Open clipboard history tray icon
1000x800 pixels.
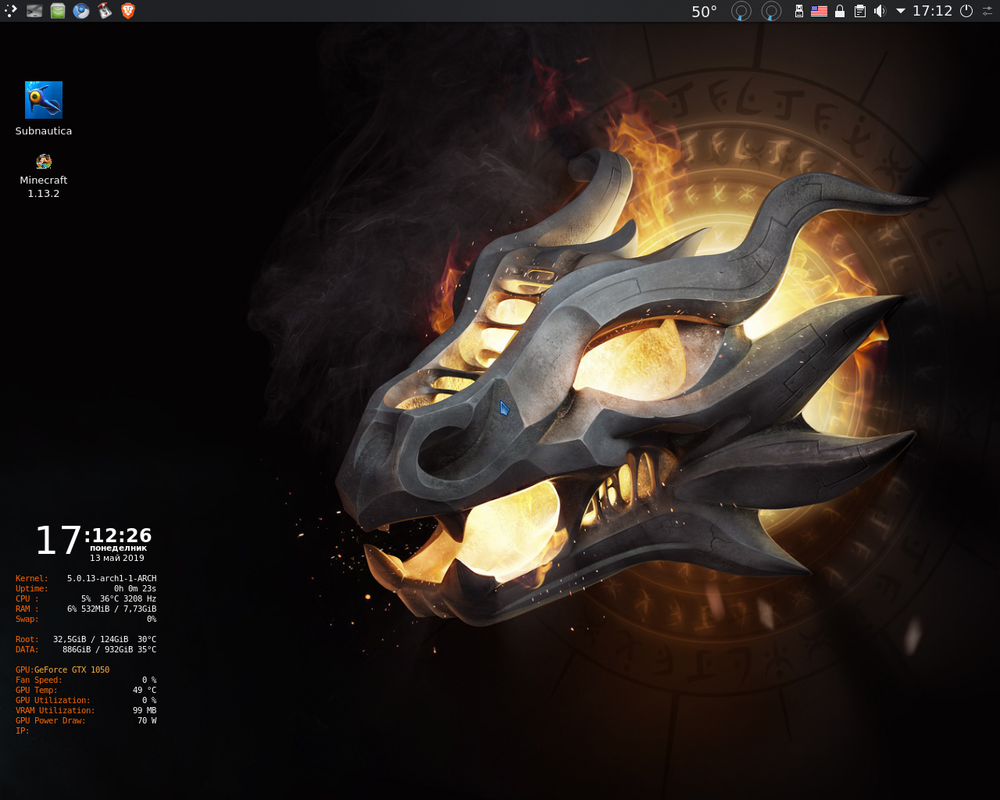click(x=860, y=11)
